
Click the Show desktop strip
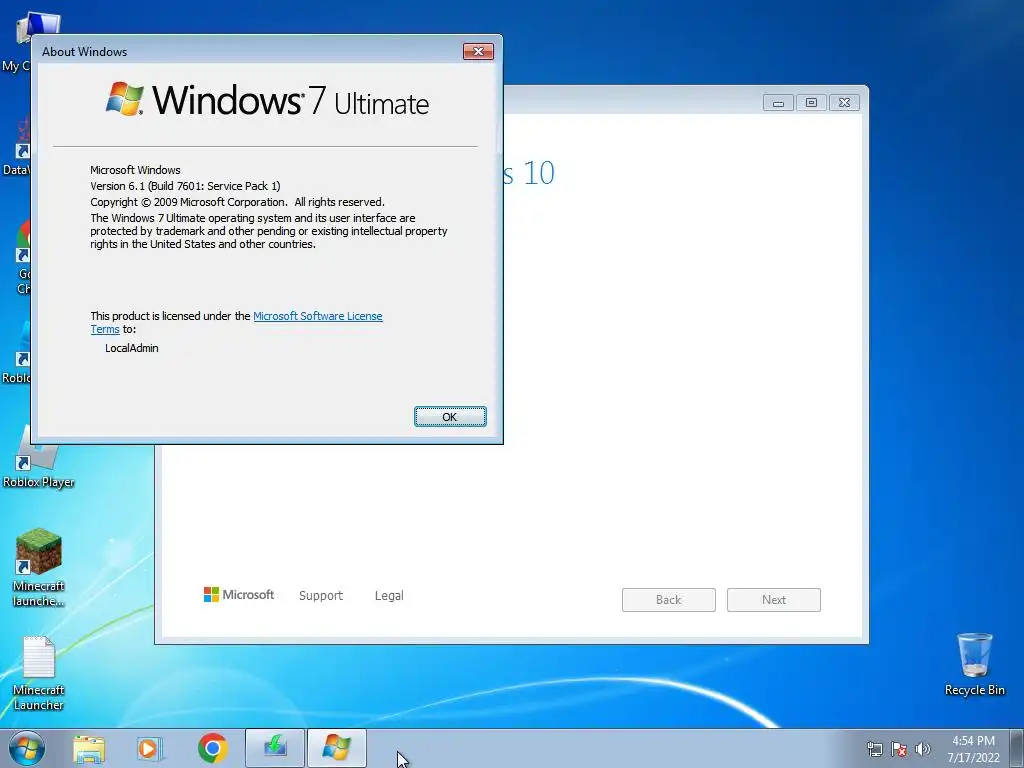(1017, 748)
